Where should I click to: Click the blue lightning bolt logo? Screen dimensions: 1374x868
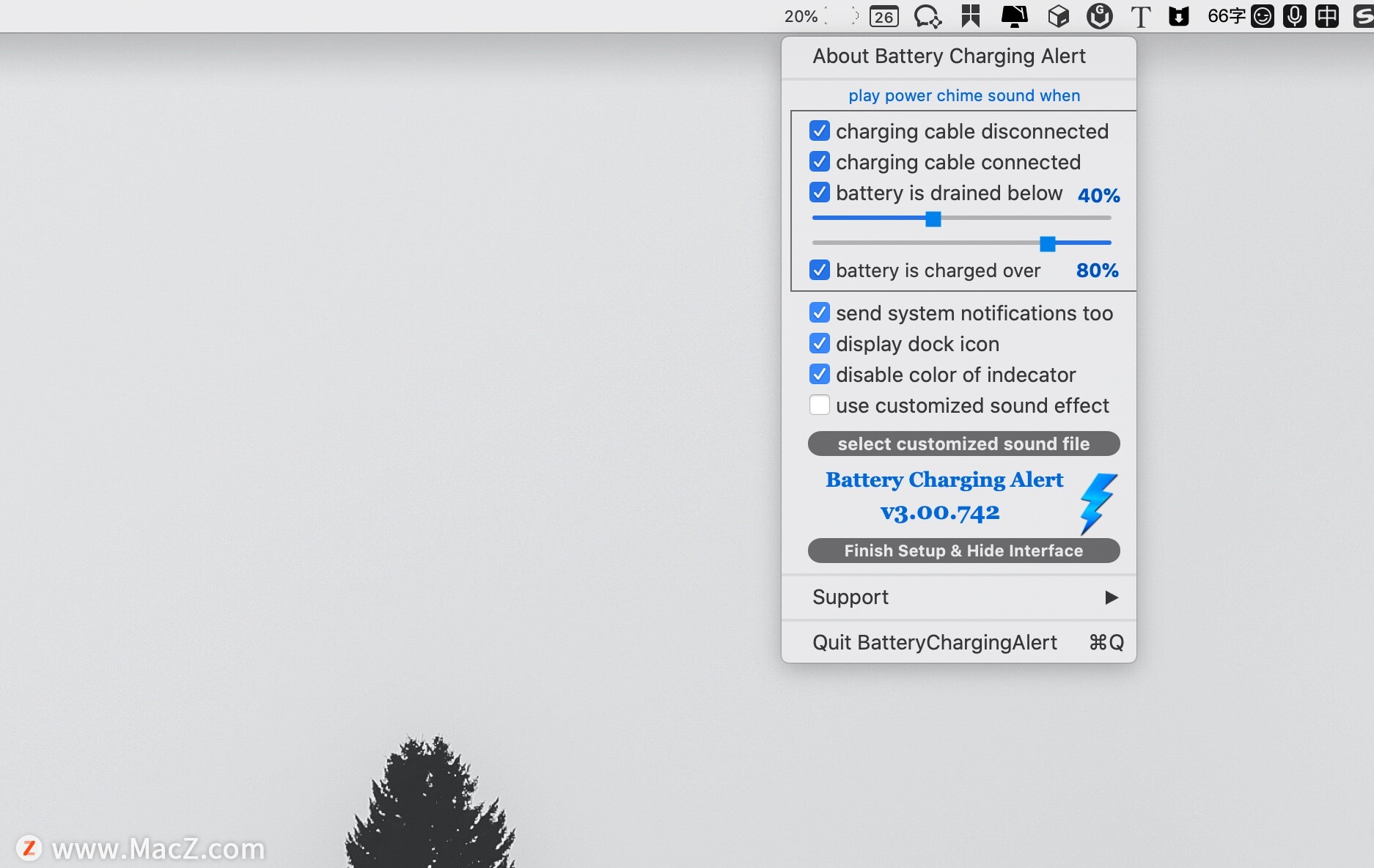[x=1098, y=504]
